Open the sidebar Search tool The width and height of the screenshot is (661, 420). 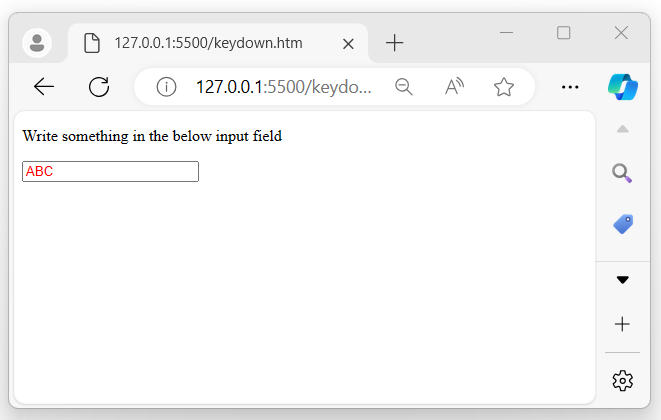click(x=623, y=174)
